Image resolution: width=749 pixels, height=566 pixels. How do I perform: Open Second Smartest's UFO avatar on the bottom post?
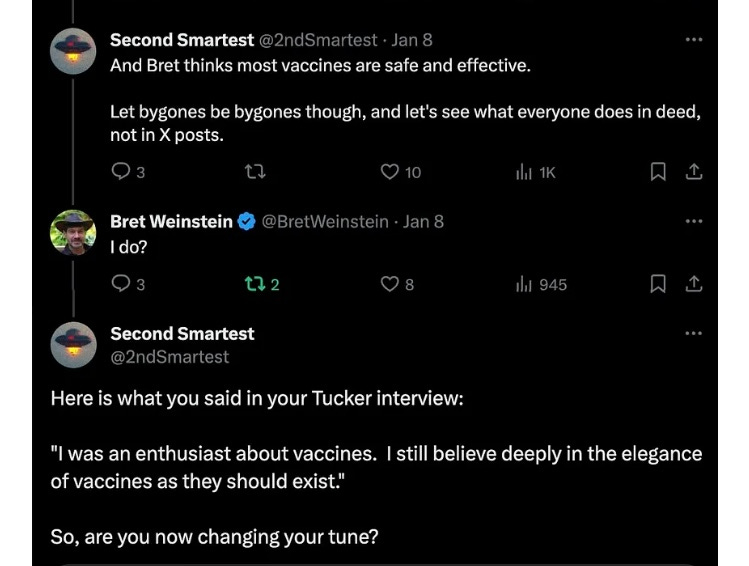tap(73, 345)
